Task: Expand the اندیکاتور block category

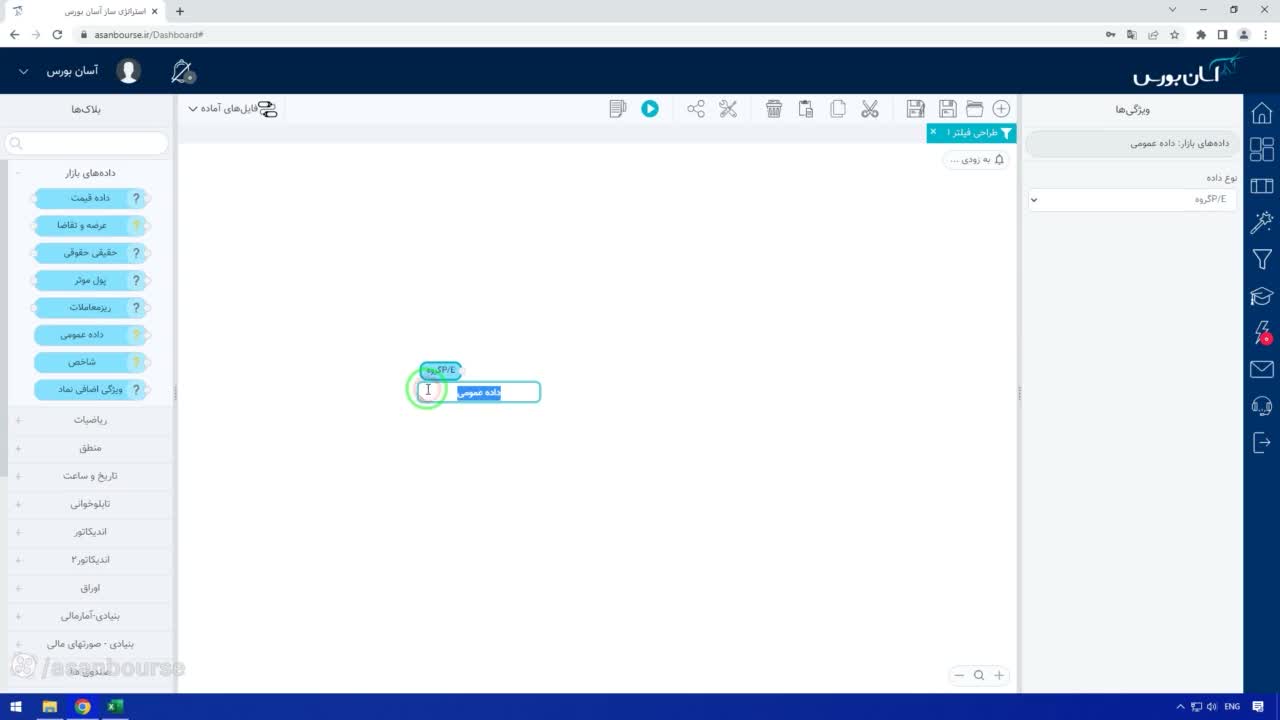Action: click(90, 532)
